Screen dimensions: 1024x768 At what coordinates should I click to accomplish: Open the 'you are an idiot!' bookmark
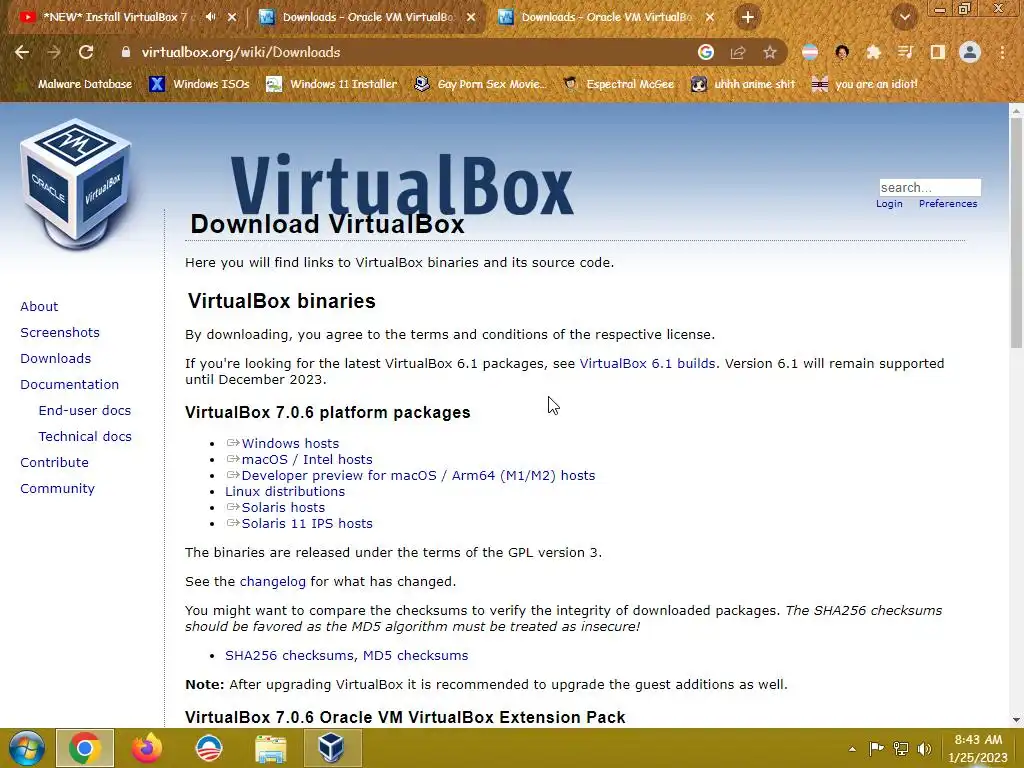[865, 84]
